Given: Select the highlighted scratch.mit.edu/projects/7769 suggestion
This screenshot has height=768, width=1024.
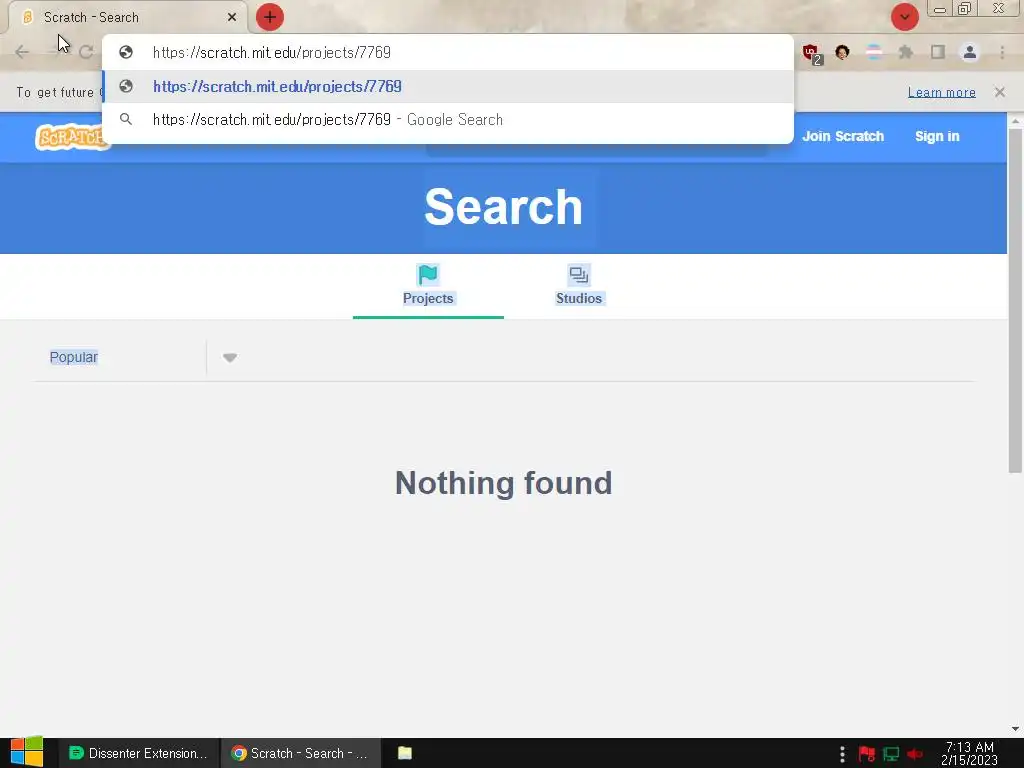Looking at the screenshot, I should click(448, 86).
